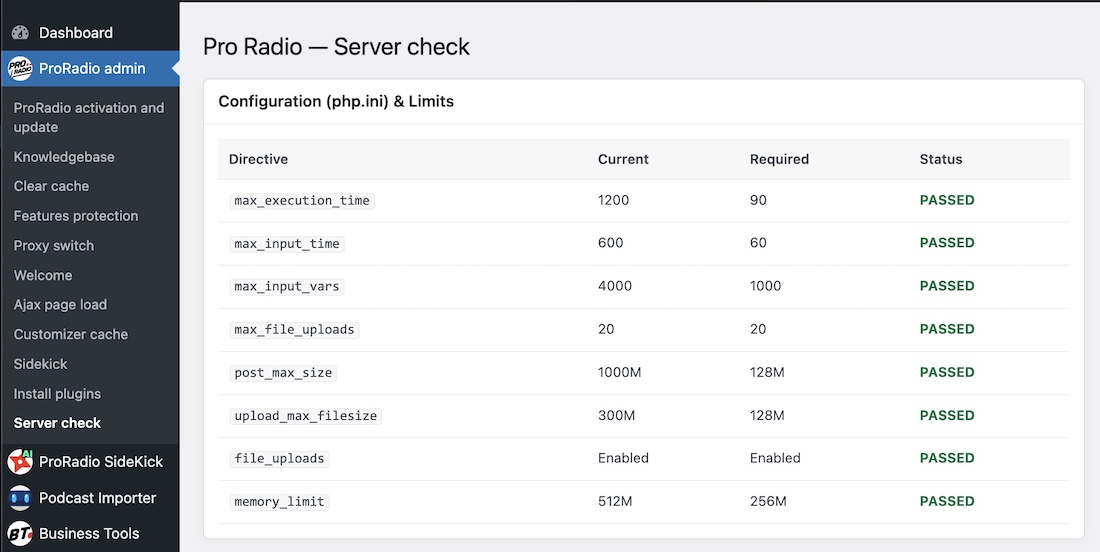Go to Features protection page
Image resolution: width=1100 pixels, height=552 pixels.
tap(76, 216)
